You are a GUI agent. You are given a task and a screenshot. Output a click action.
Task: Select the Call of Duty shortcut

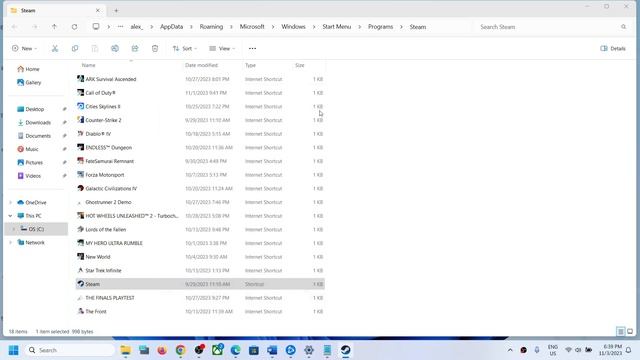pyautogui.click(x=200, y=93)
